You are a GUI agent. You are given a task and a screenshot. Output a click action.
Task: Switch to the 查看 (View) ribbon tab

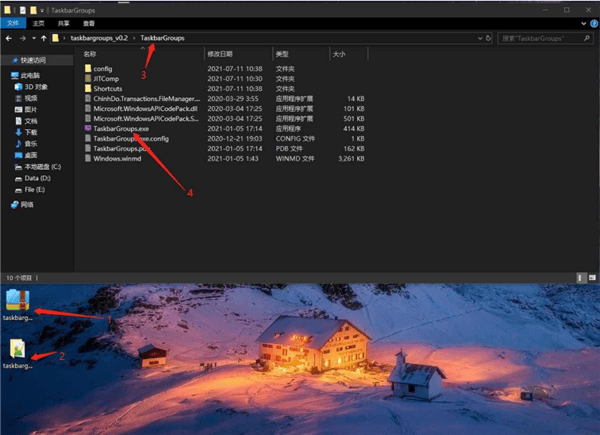[x=89, y=21]
